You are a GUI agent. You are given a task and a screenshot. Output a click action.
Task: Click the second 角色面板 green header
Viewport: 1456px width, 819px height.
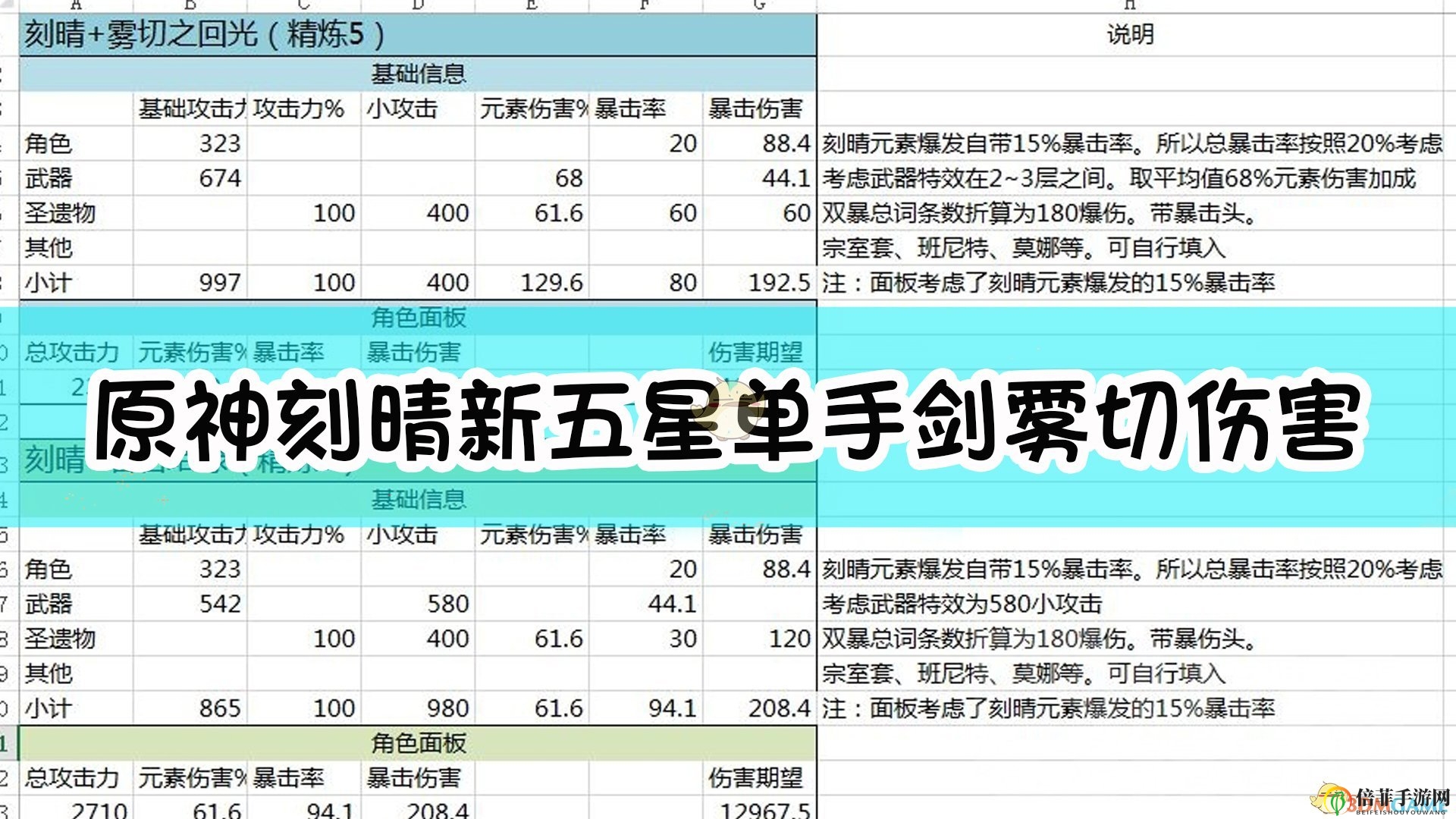tap(418, 744)
